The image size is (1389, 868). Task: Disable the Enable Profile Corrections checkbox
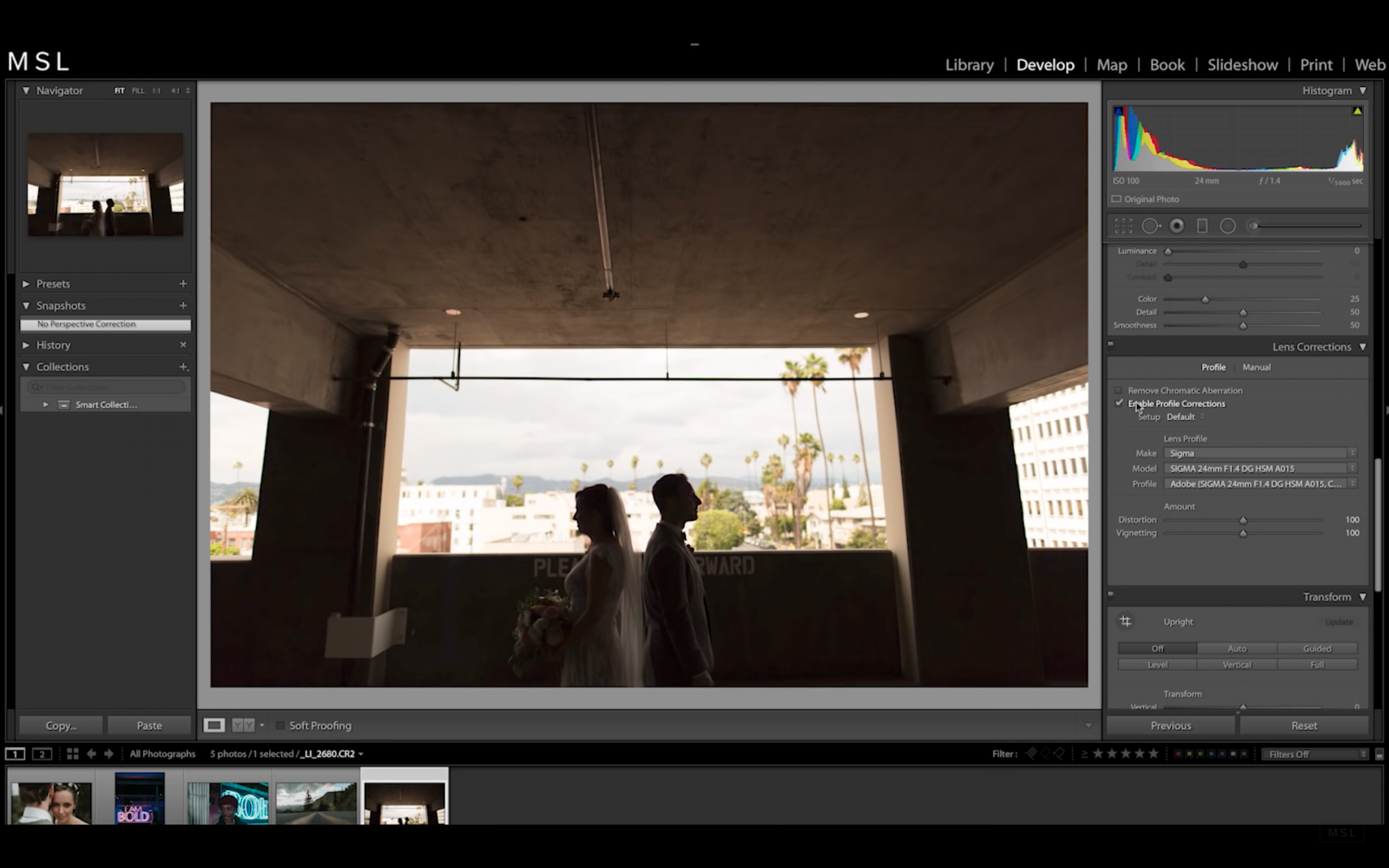(1119, 403)
